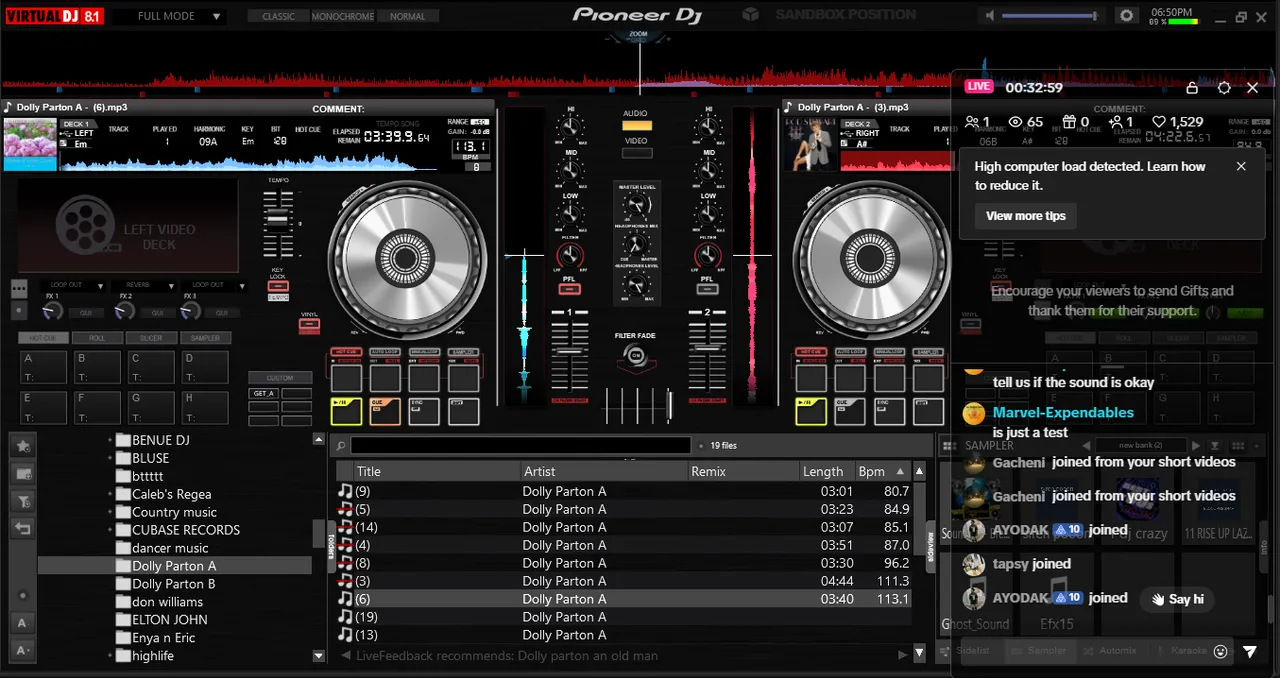Switch to NORMAL skin tab
The width and height of the screenshot is (1280, 678).
coord(407,16)
